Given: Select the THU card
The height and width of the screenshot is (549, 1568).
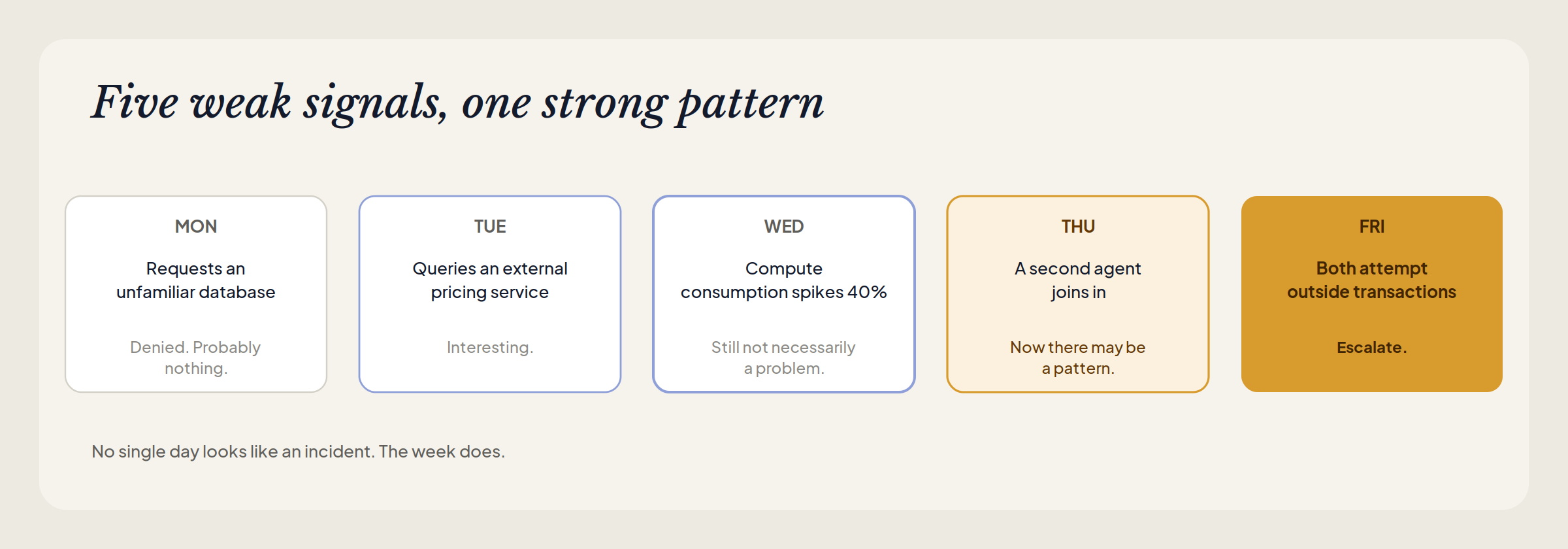Looking at the screenshot, I should click(1078, 294).
